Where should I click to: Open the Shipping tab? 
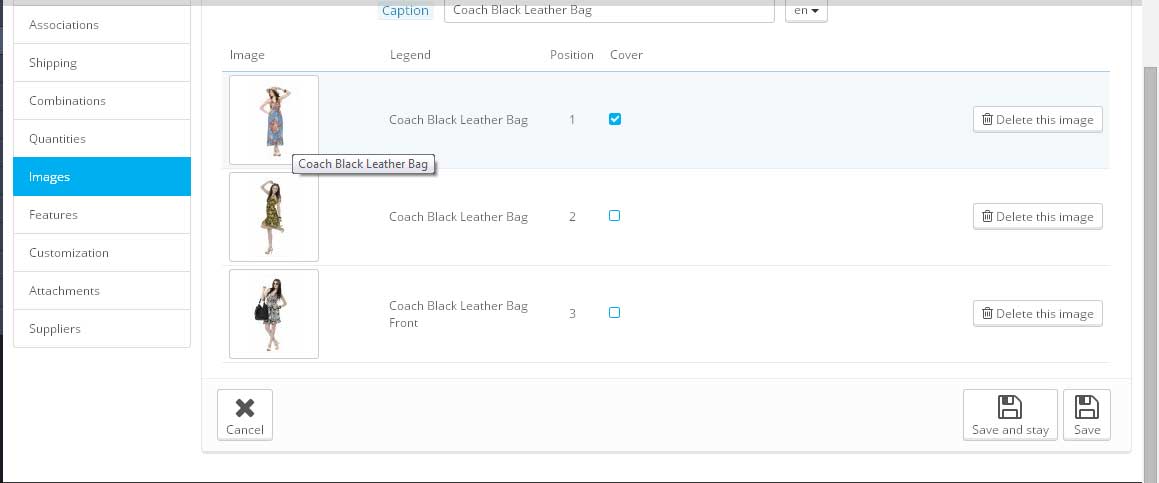(102, 63)
